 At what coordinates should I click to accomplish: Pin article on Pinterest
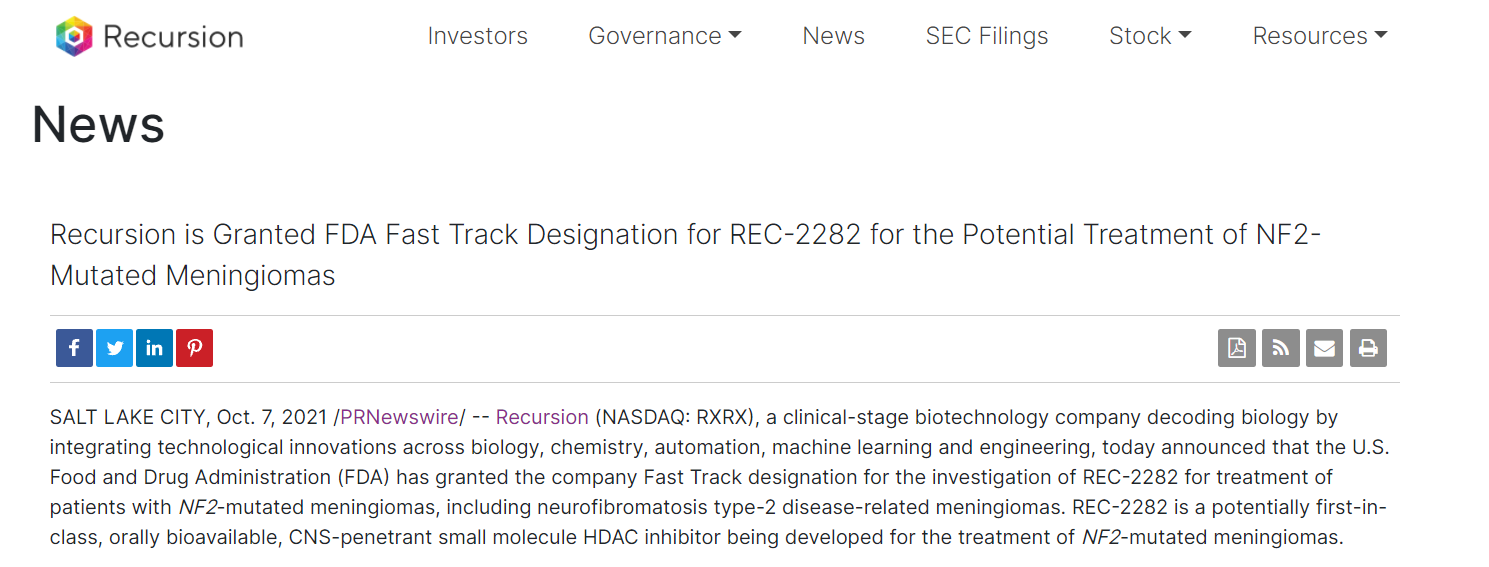[194, 348]
